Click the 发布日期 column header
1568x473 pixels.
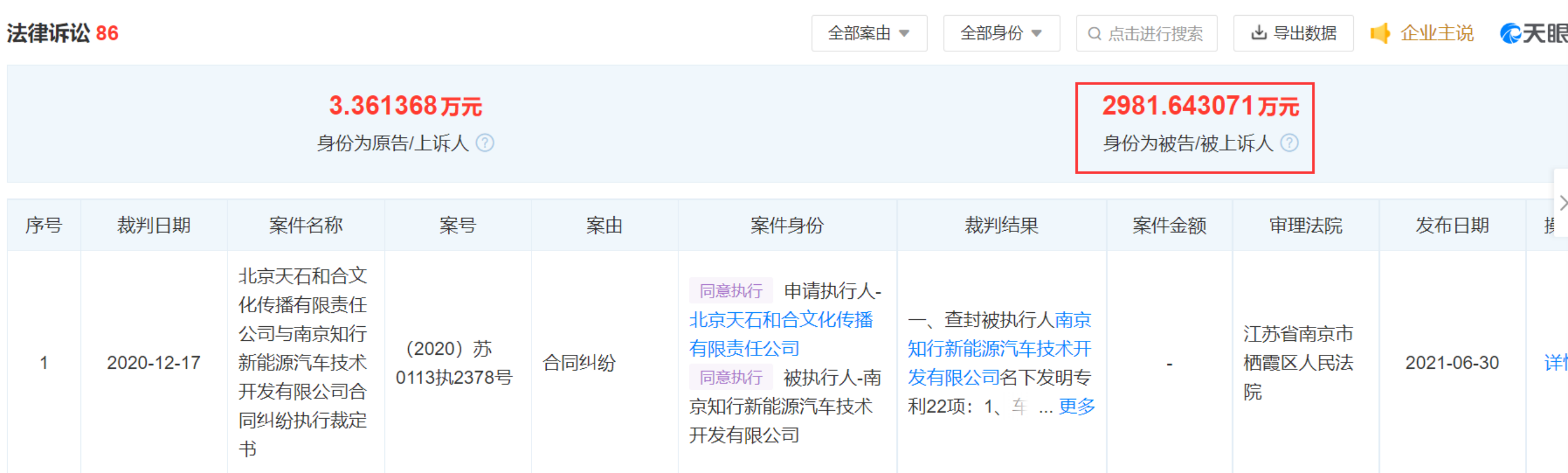click(x=1452, y=225)
